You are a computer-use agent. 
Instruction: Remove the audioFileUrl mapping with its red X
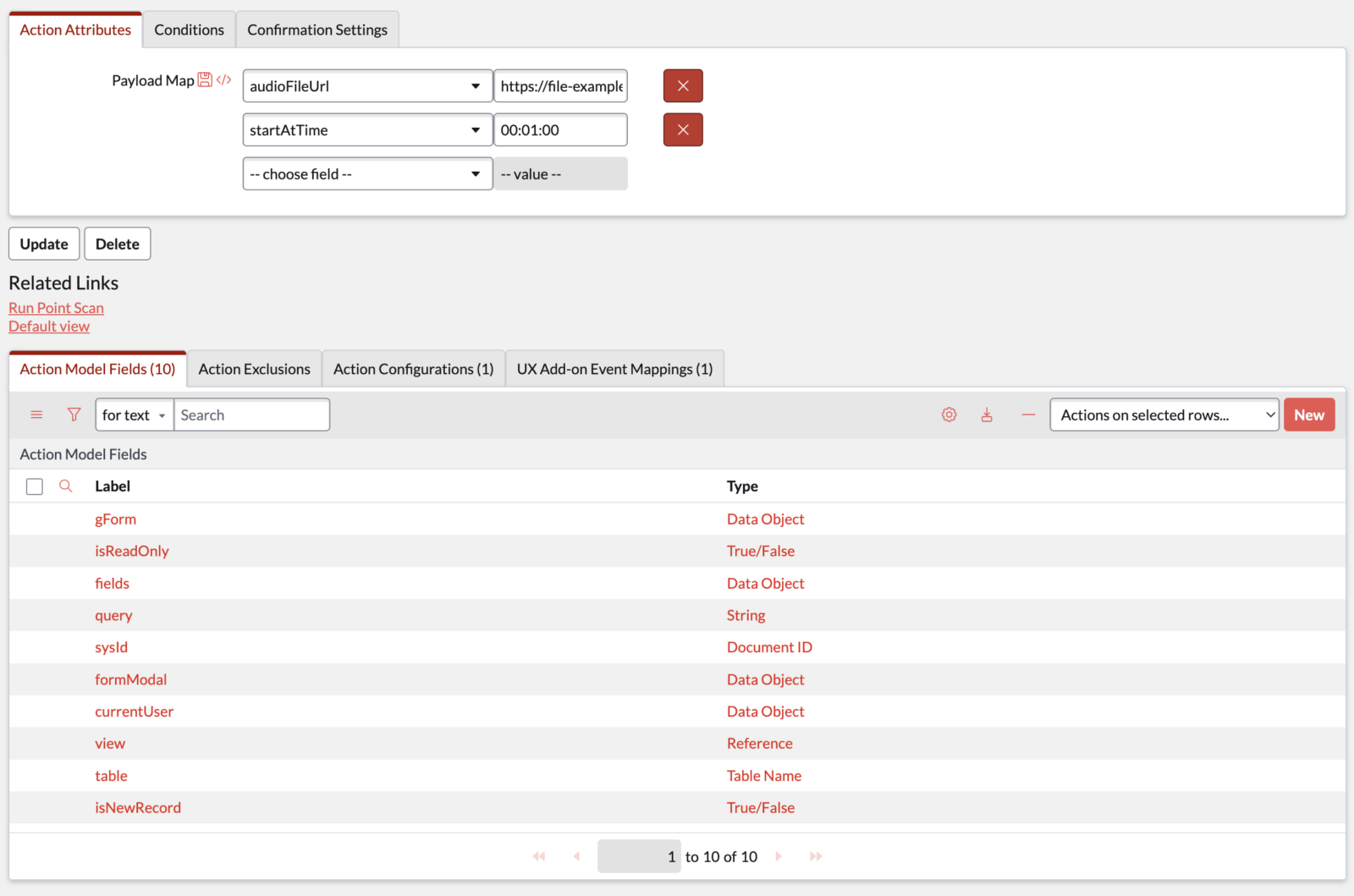coord(682,85)
